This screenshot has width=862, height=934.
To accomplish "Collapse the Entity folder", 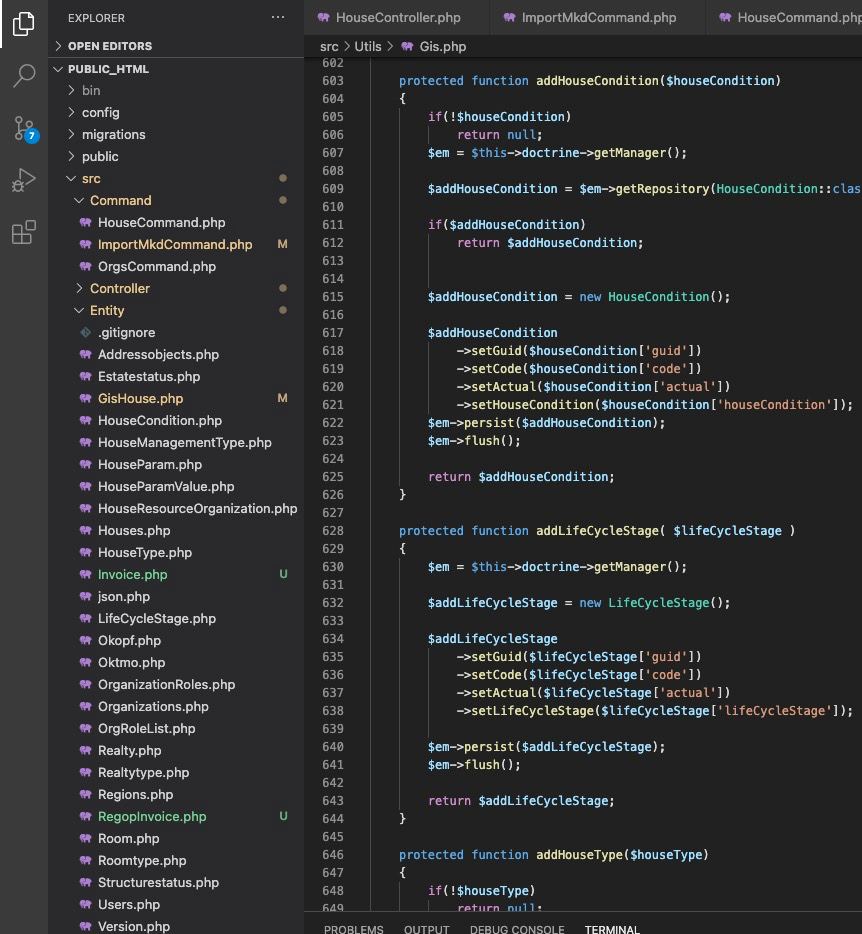I will point(176,311).
